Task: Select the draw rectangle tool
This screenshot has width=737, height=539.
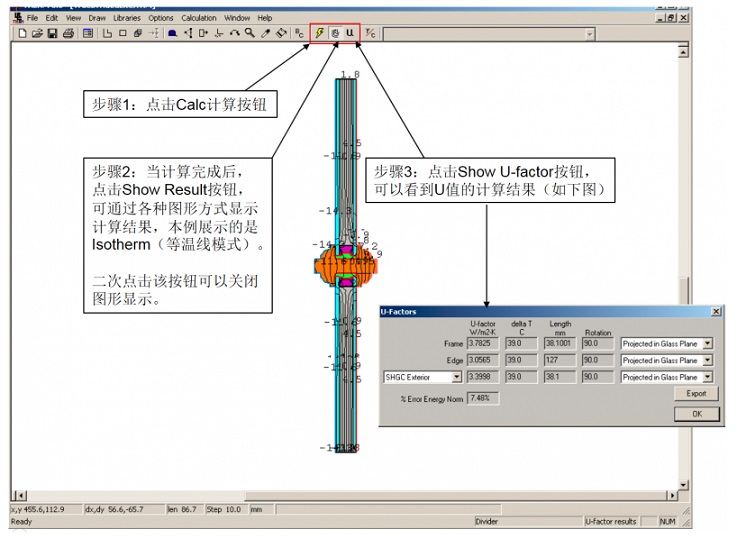Action: click(x=122, y=33)
